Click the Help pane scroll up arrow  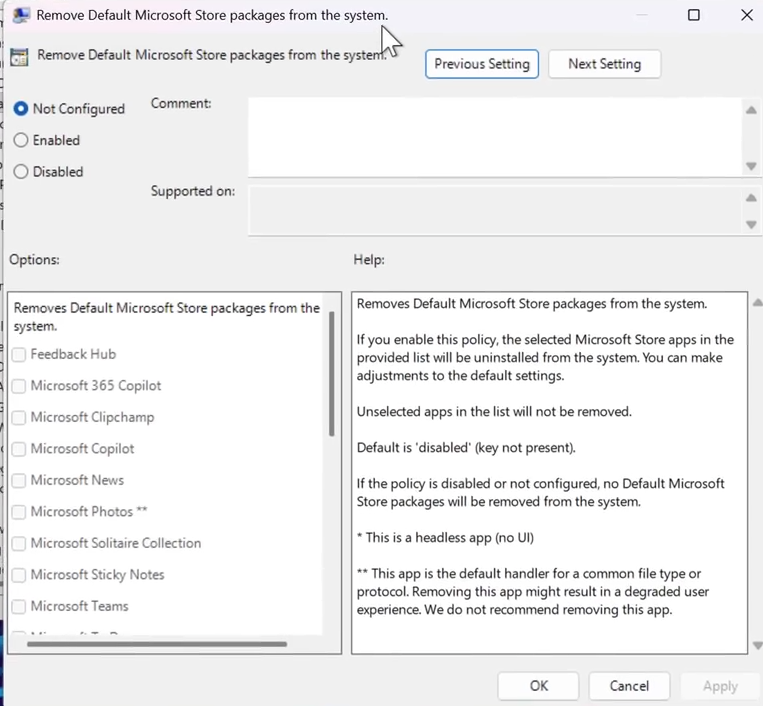tap(757, 303)
